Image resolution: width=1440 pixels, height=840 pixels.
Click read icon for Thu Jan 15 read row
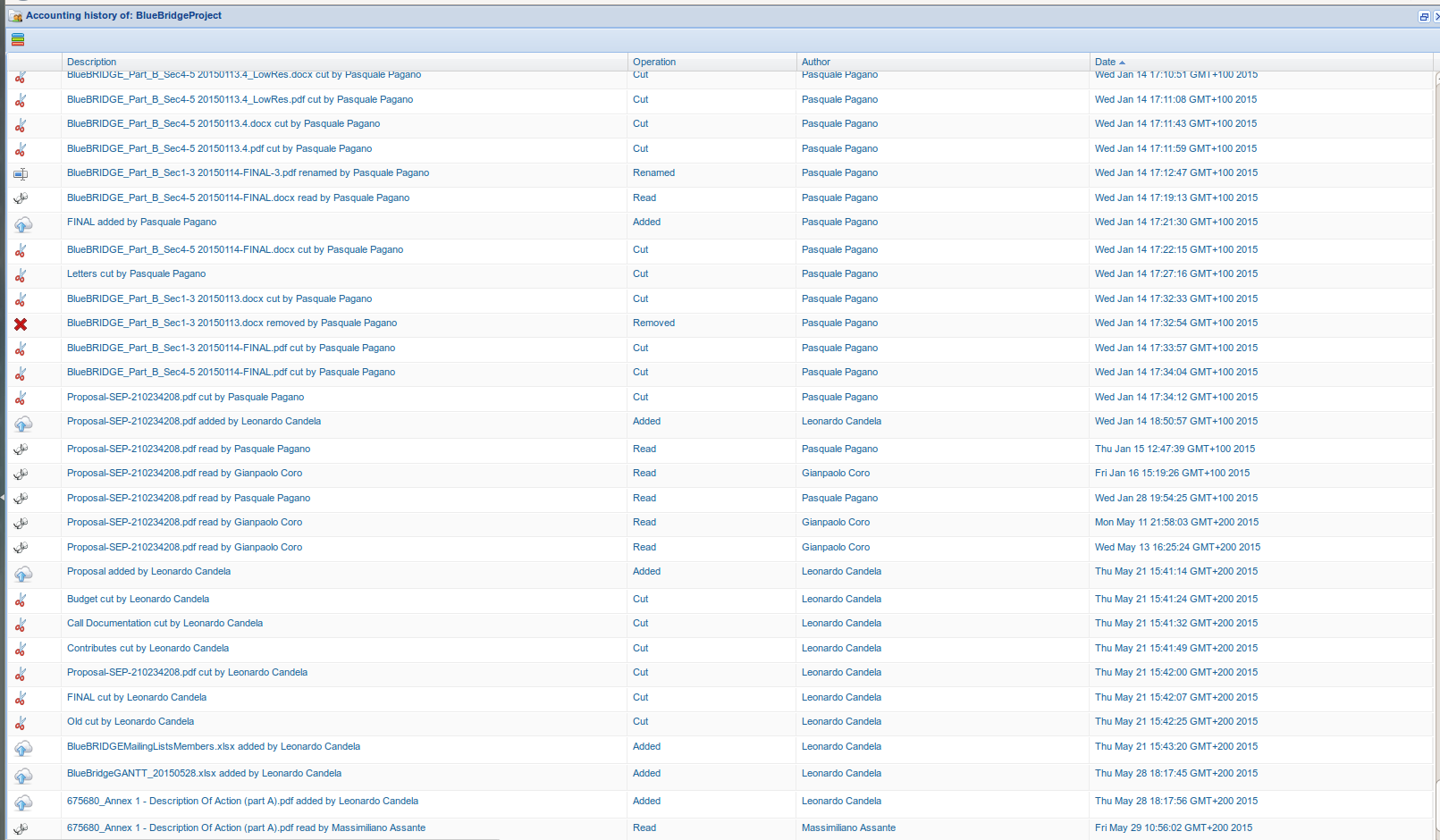point(21,449)
